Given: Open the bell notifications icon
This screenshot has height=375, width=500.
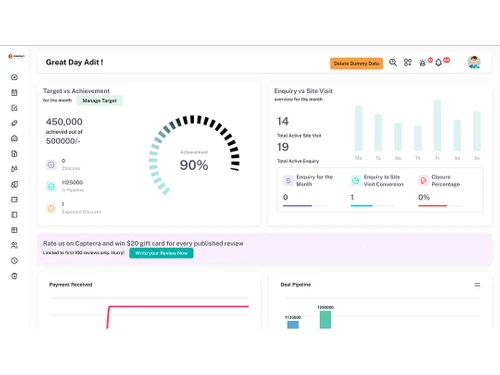Looking at the screenshot, I should point(439,63).
